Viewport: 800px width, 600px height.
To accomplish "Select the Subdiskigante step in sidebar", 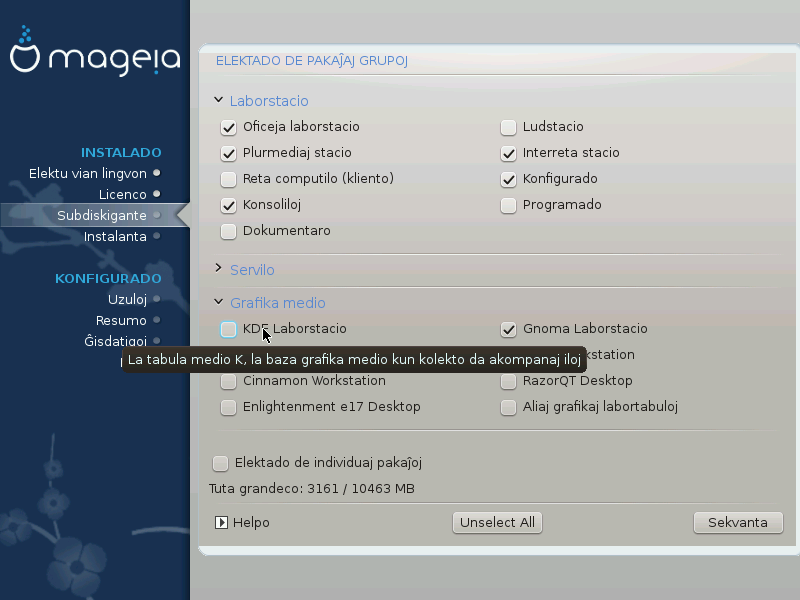I will click(x=101, y=215).
